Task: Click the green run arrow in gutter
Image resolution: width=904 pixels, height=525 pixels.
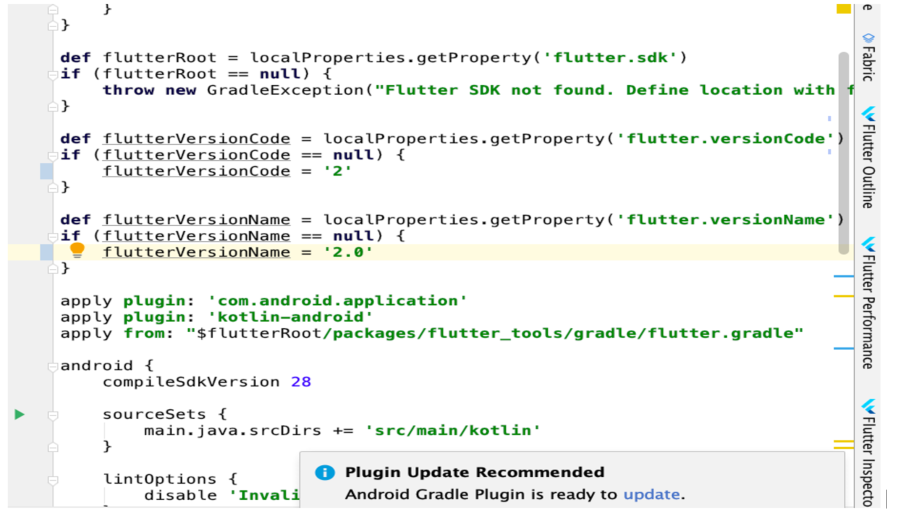Action: [19, 414]
